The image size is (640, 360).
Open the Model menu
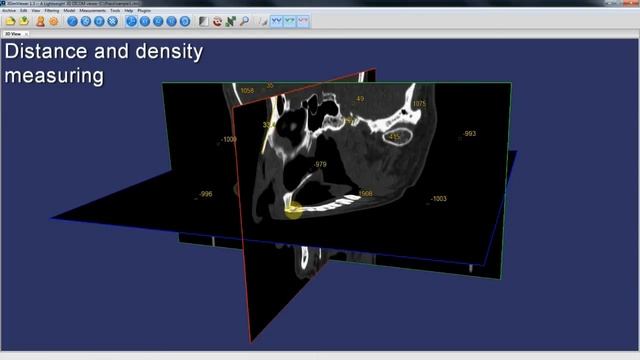pos(69,11)
